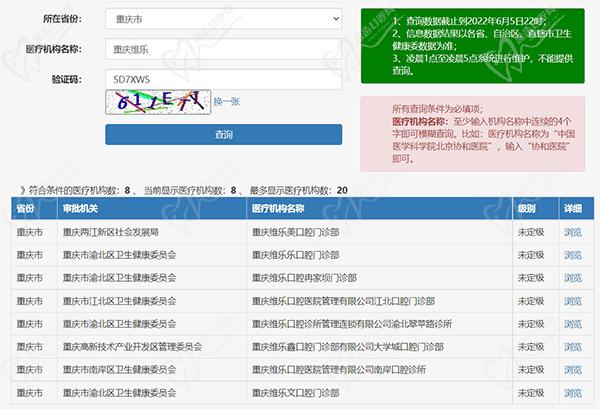
Task: Click the green data notice box
Action: click(x=473, y=46)
